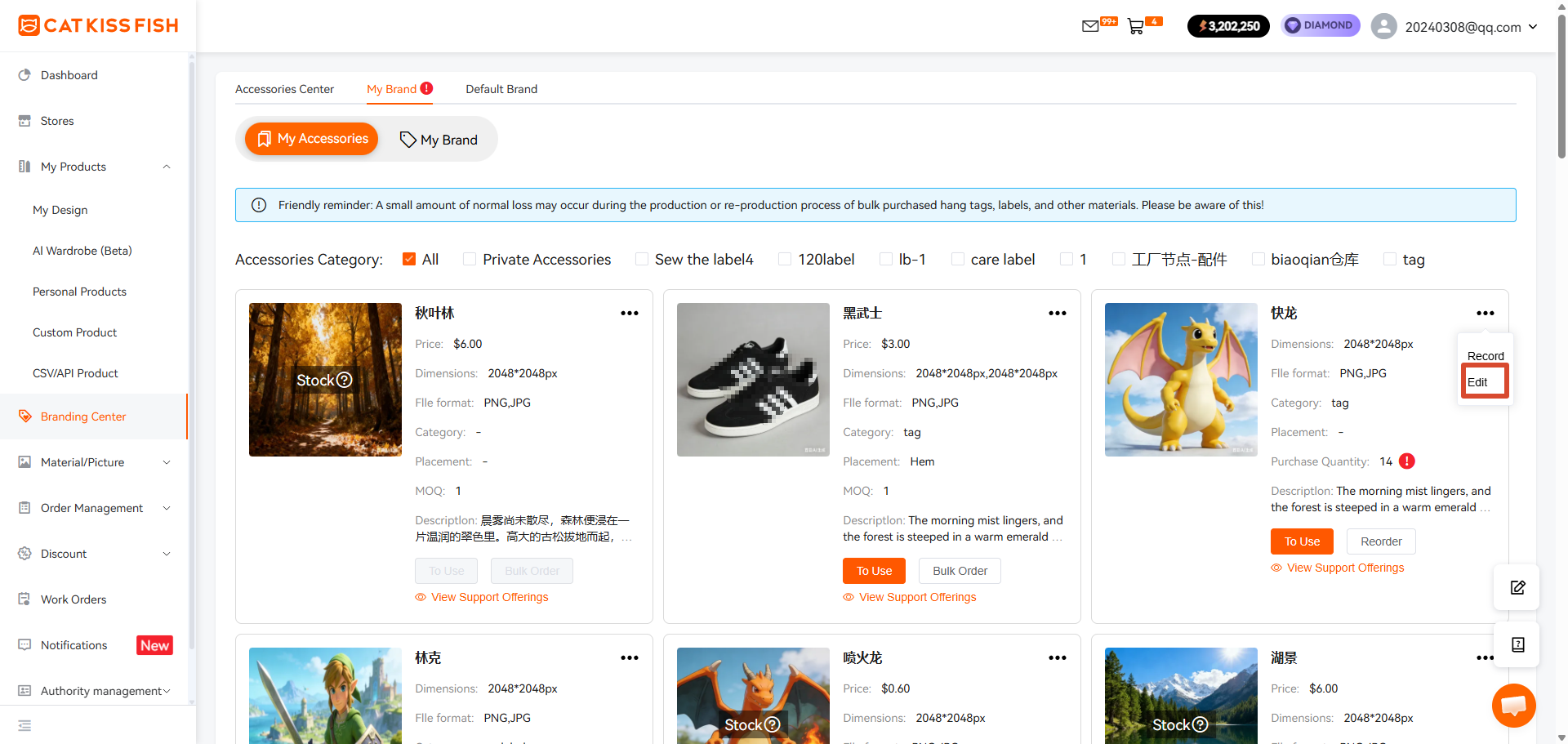Click the Branding Center tag icon
The width and height of the screenshot is (1568, 744).
point(24,417)
